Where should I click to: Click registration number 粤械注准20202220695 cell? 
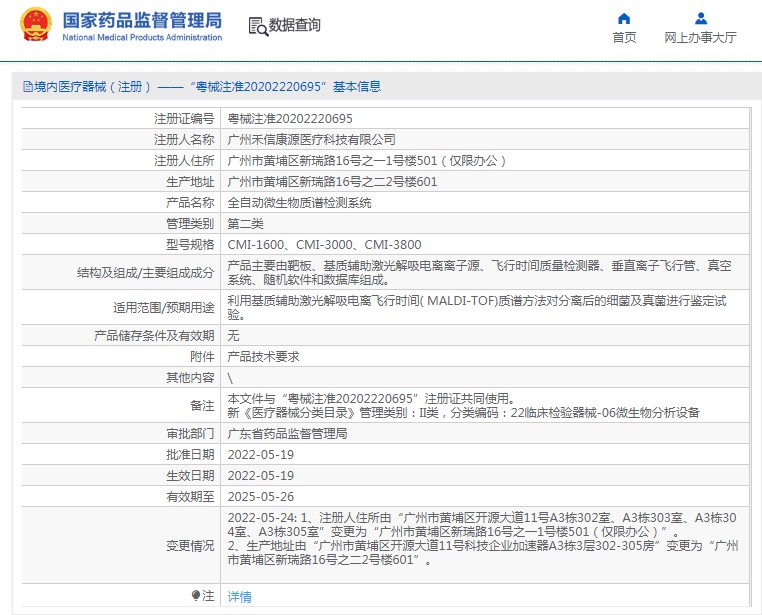point(290,119)
